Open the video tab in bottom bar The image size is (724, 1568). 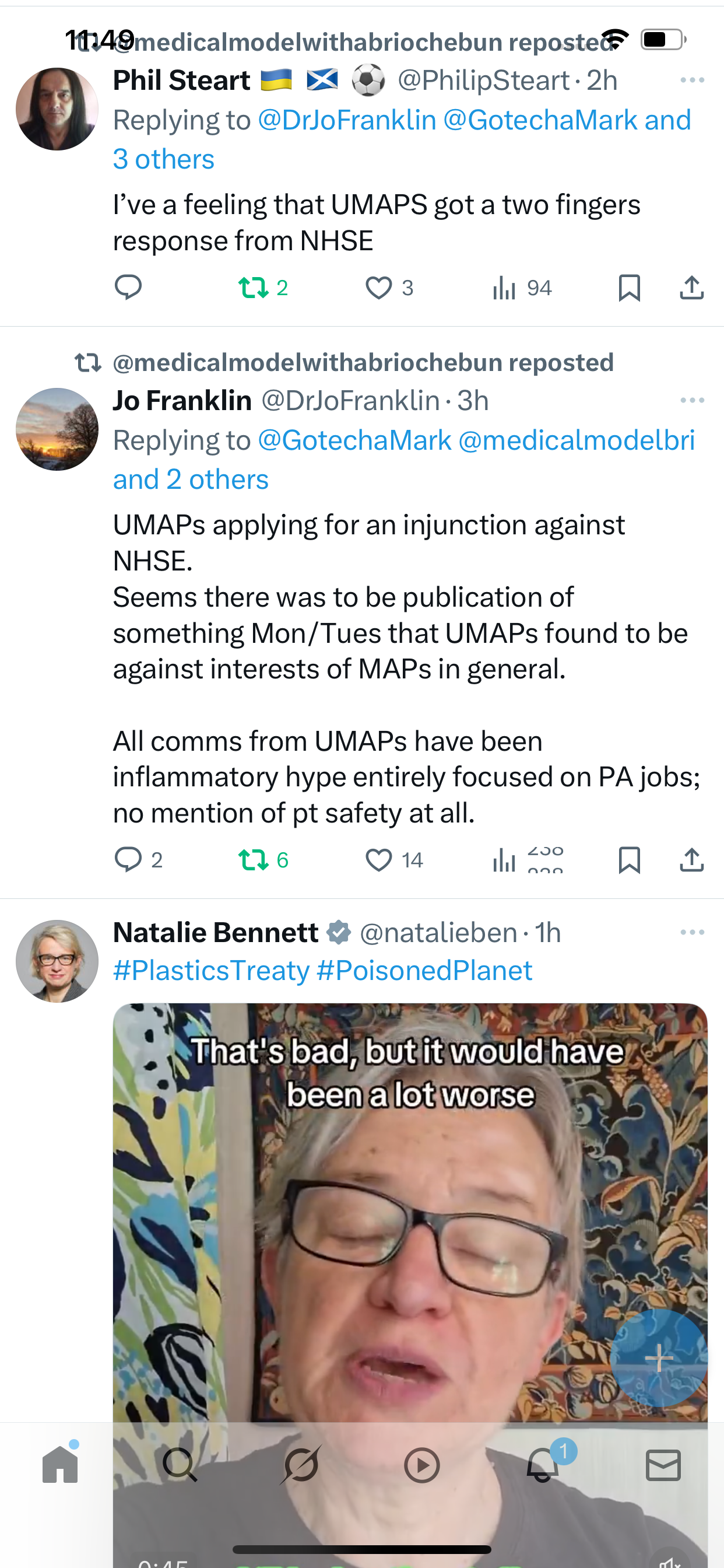[x=421, y=1465]
